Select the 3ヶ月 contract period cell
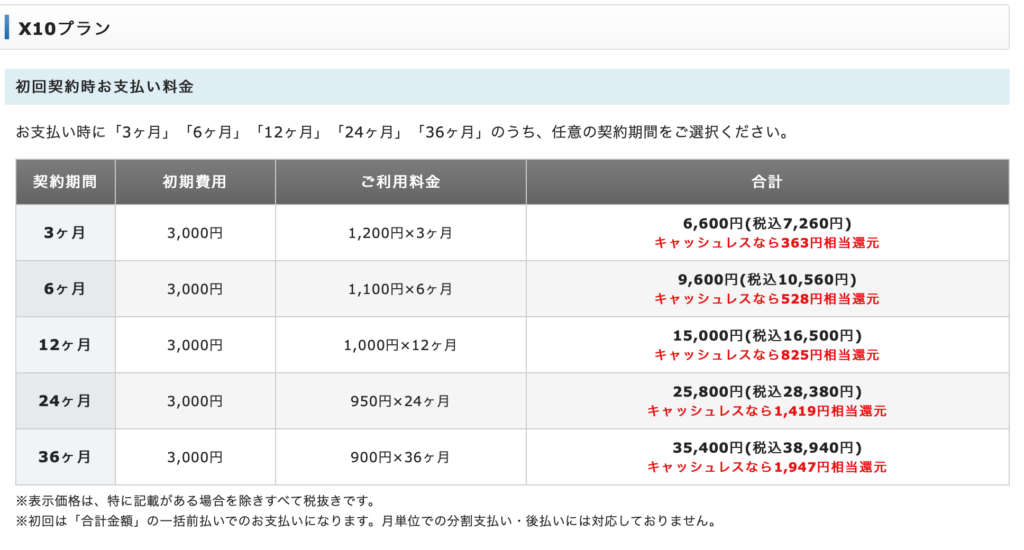 [x=65, y=233]
